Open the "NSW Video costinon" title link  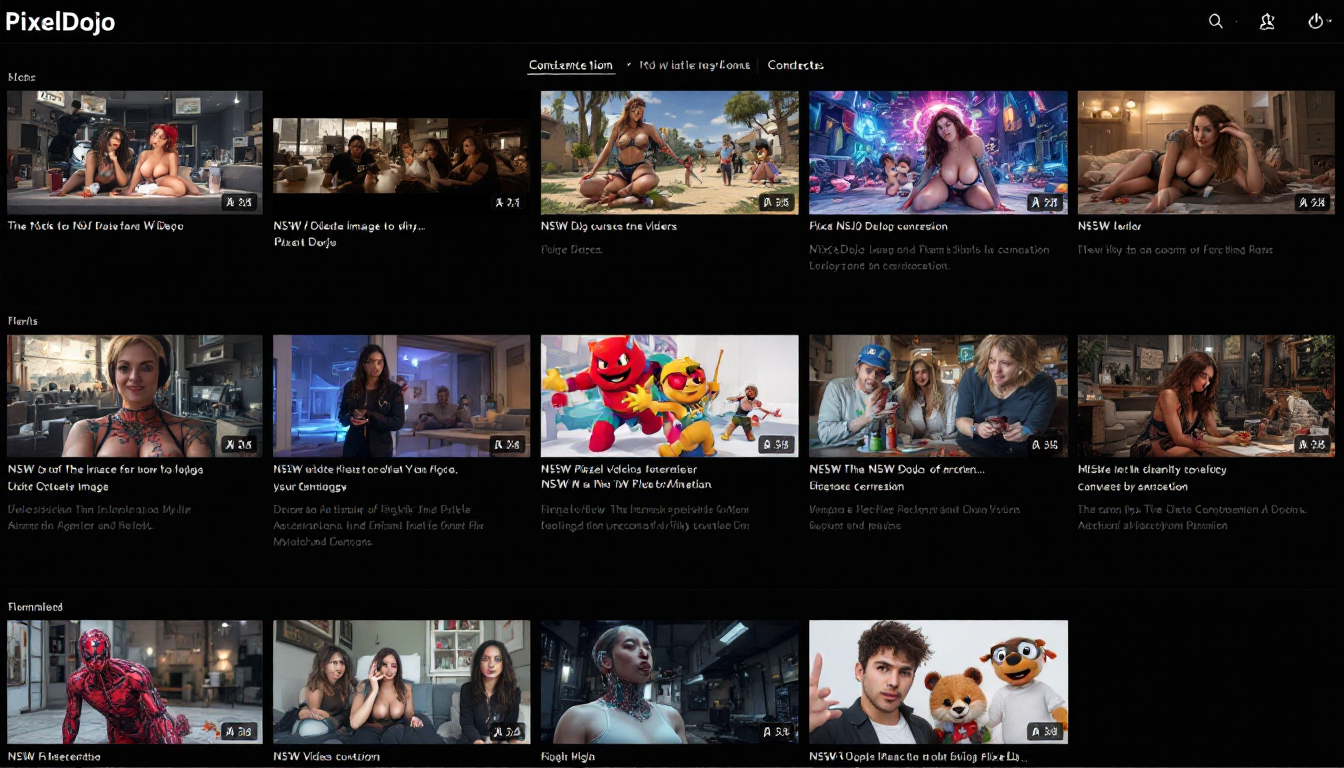point(326,756)
